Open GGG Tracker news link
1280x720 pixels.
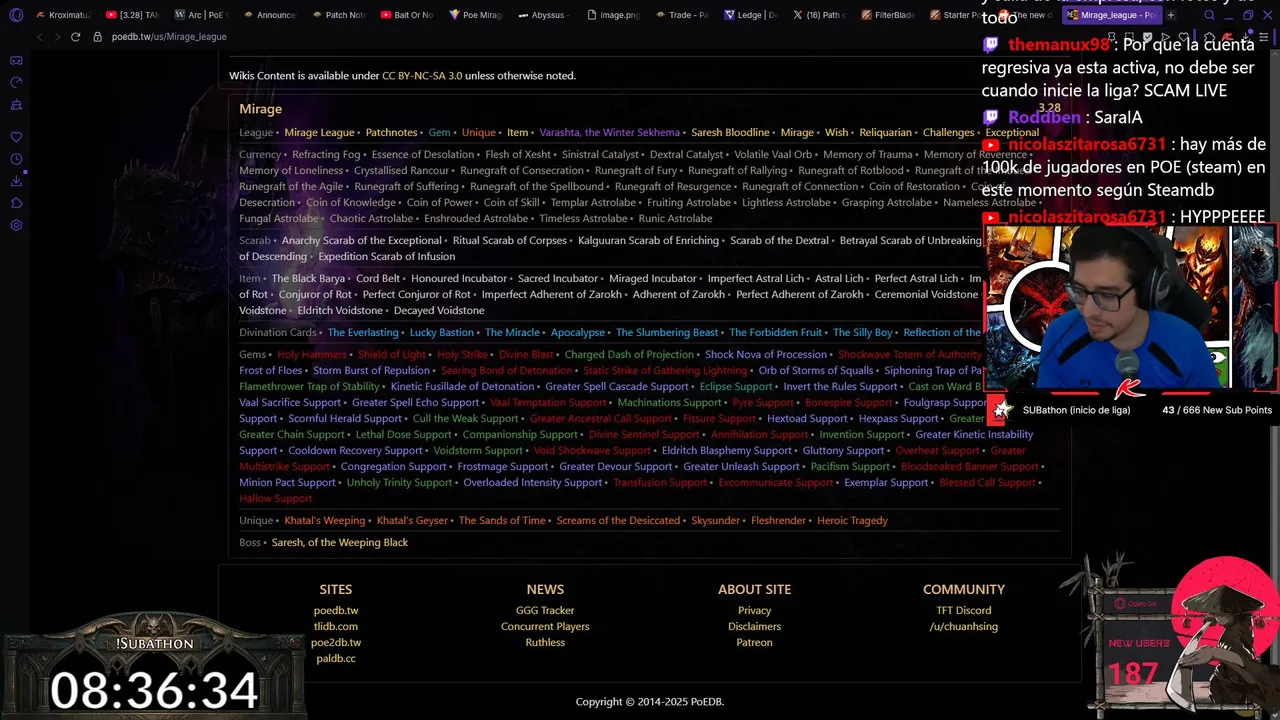pos(545,611)
